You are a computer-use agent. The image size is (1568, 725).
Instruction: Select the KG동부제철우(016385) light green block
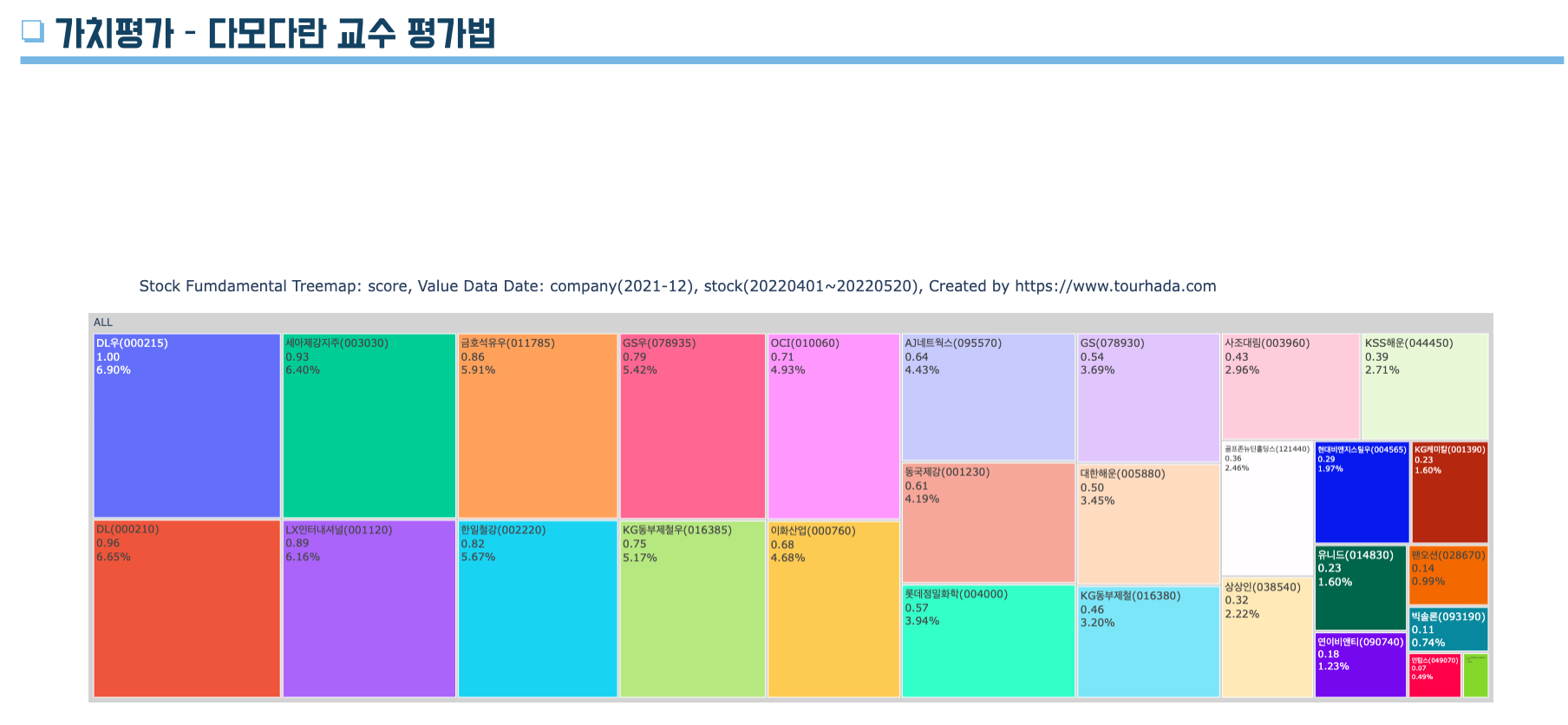pyautogui.click(x=693, y=609)
